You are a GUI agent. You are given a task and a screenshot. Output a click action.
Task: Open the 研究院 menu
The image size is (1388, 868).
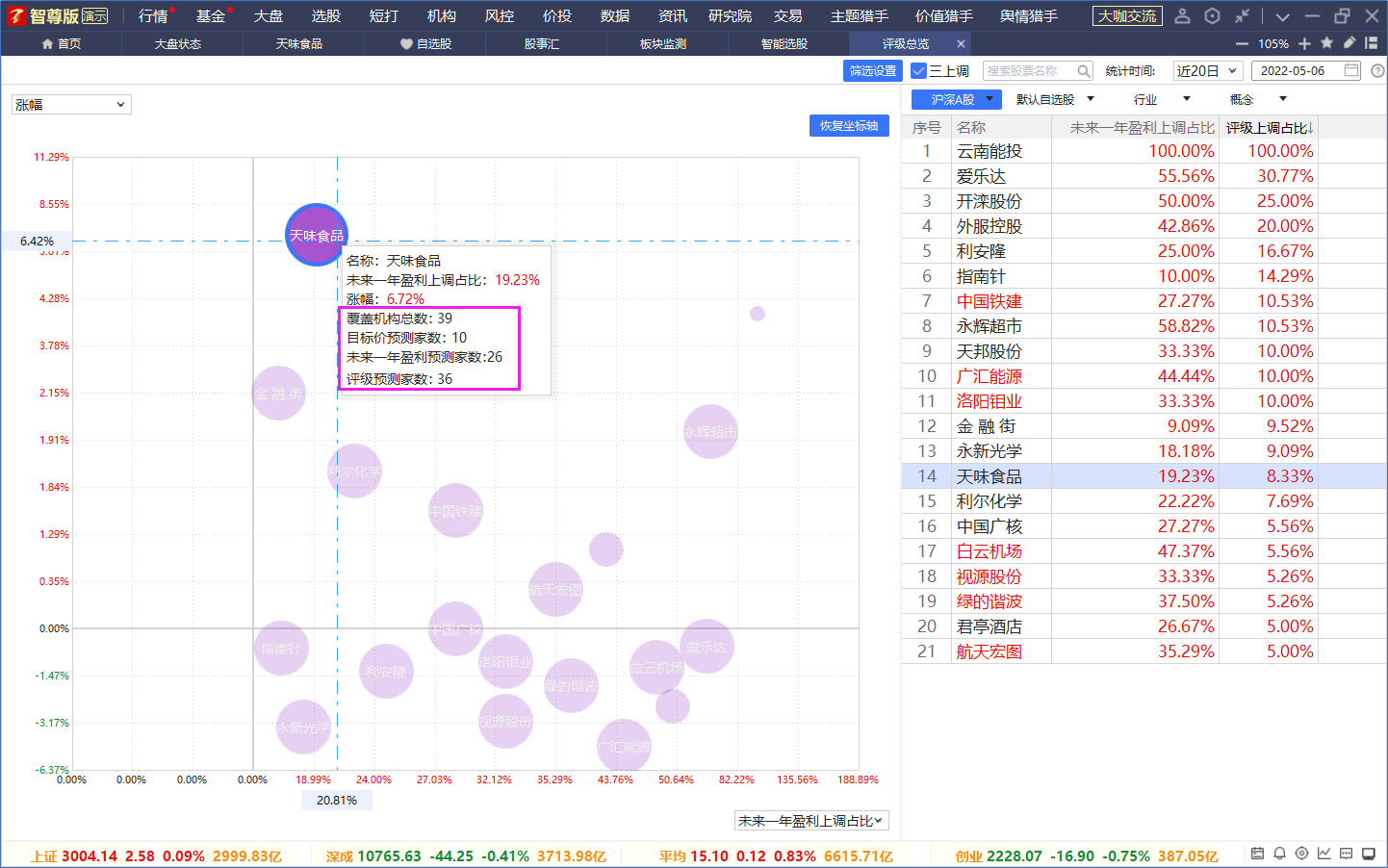[730, 15]
